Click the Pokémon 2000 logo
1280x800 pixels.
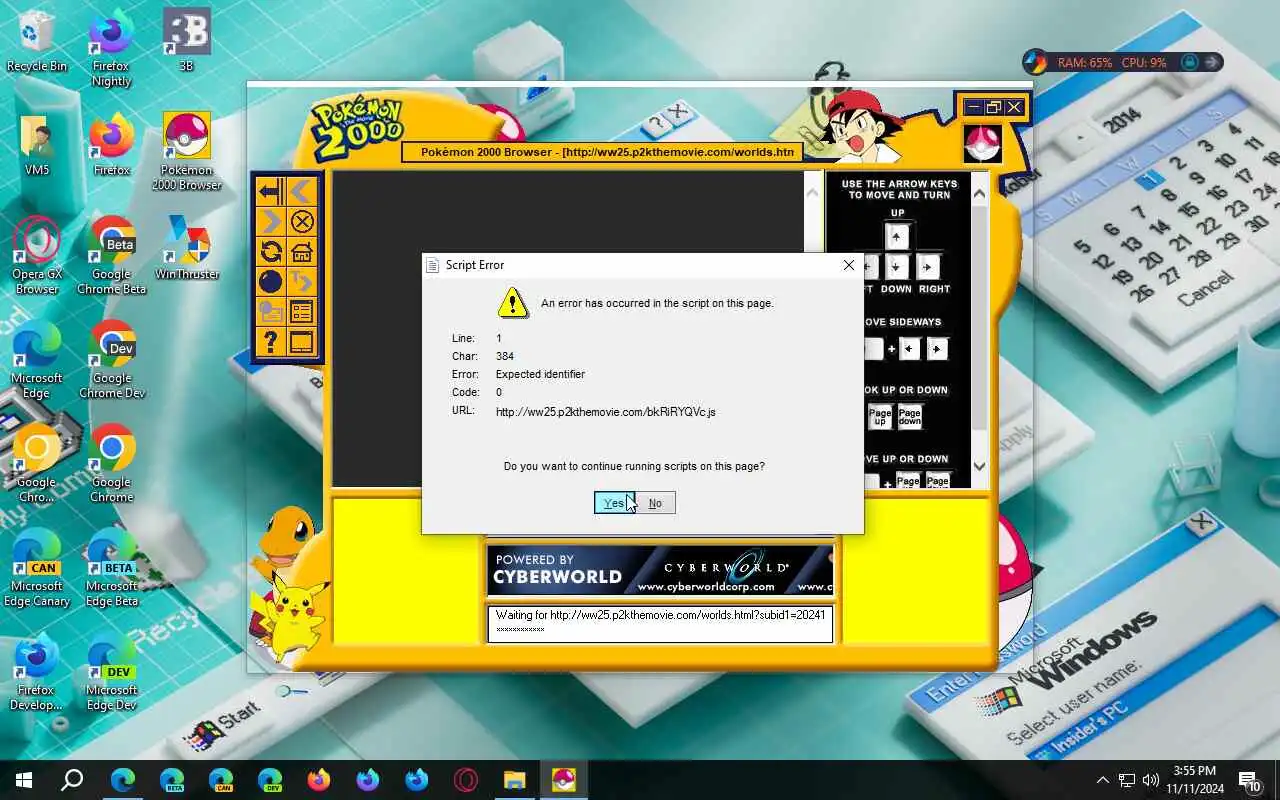click(x=357, y=129)
